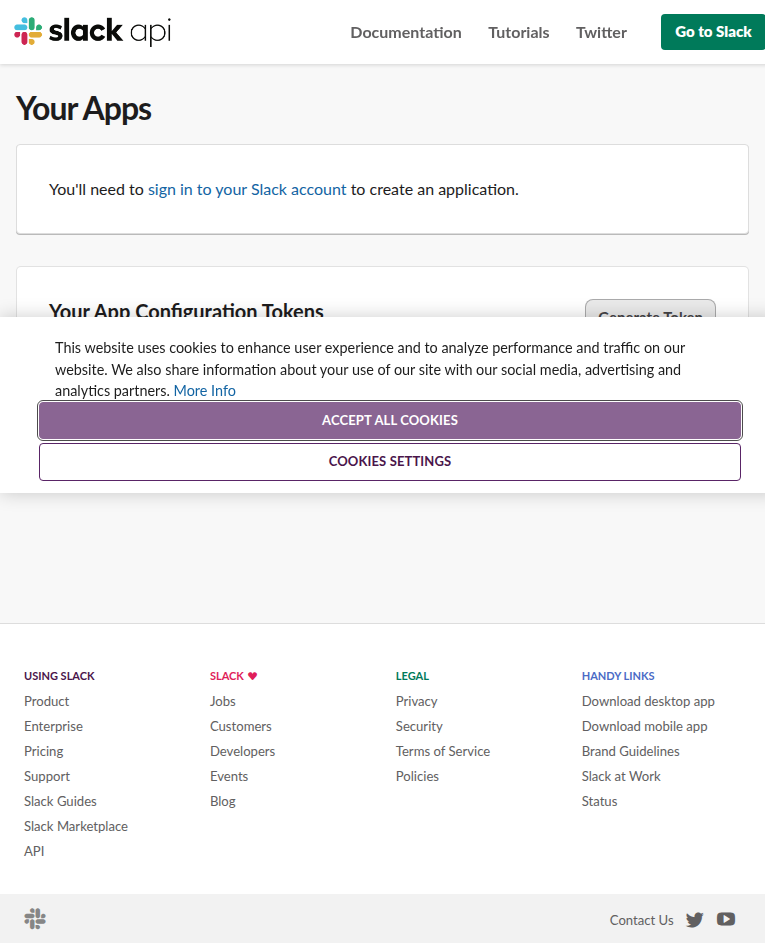Open the YouTube icon in footer
Viewport: 765px width, 943px height.
[726, 920]
